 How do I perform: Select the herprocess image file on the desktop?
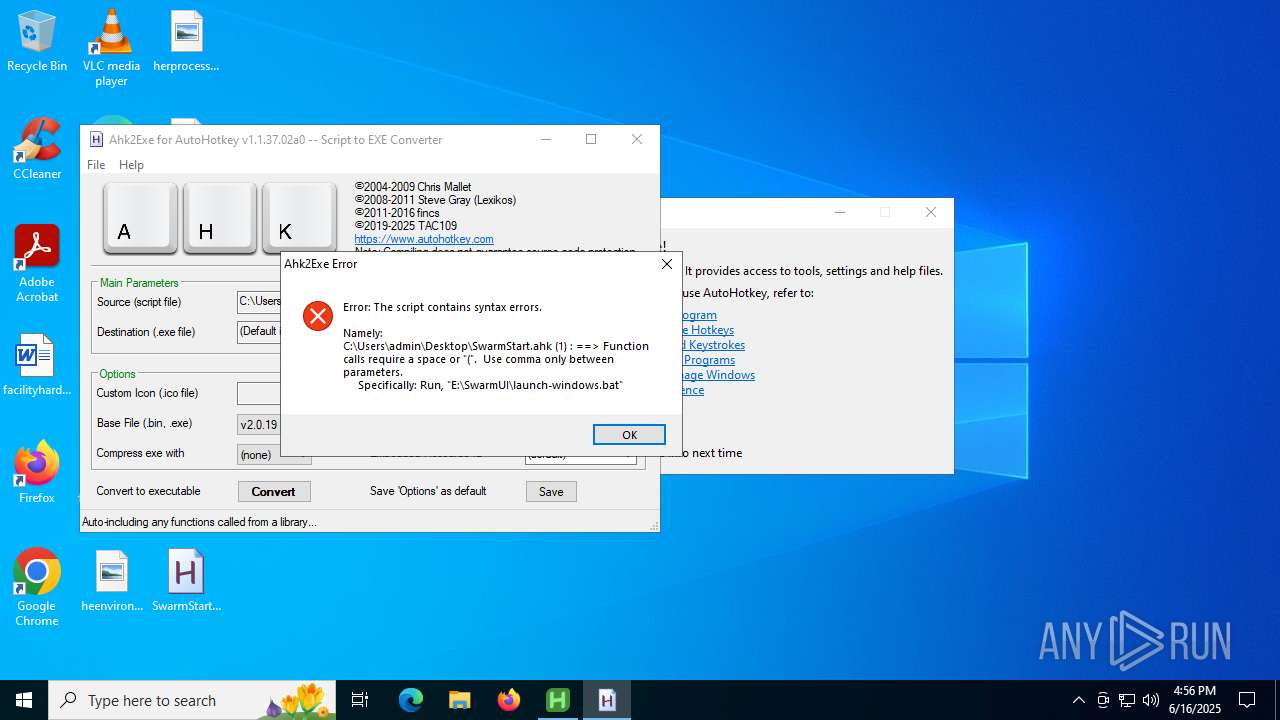(x=186, y=42)
